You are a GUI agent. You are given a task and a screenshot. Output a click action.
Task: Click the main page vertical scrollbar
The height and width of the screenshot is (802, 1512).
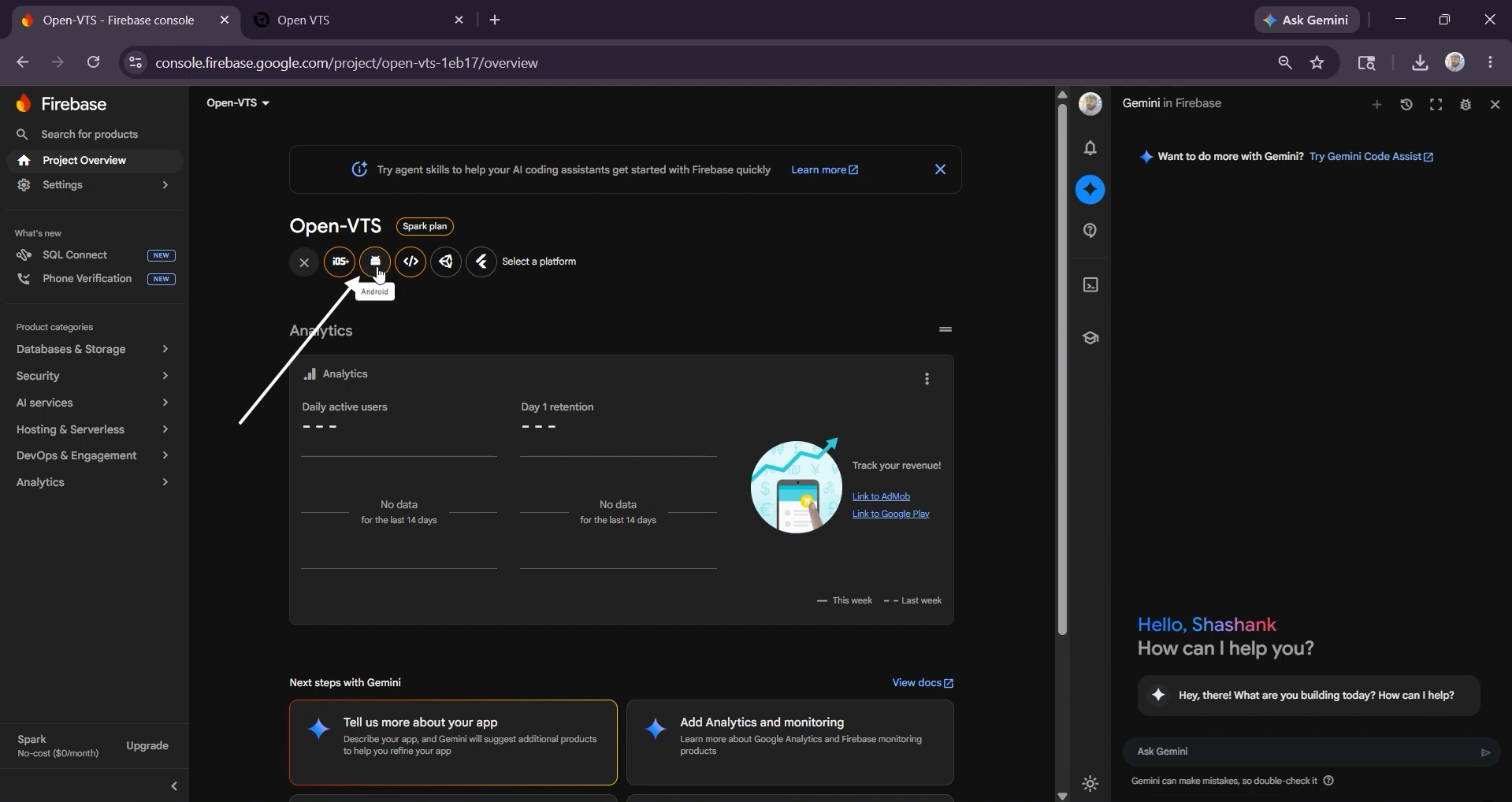point(1062,369)
